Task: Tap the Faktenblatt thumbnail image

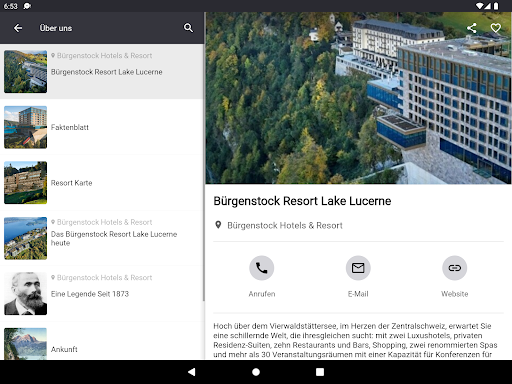Action: pyautogui.click(x=25, y=127)
